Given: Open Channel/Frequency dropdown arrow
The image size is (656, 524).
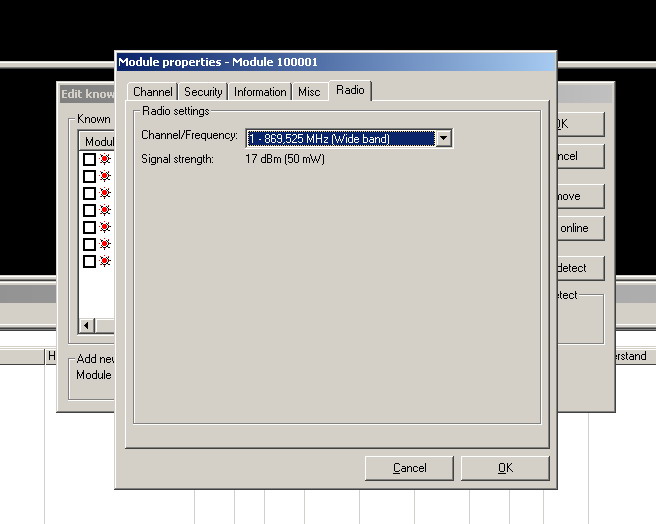Looking at the screenshot, I should pyautogui.click(x=443, y=138).
